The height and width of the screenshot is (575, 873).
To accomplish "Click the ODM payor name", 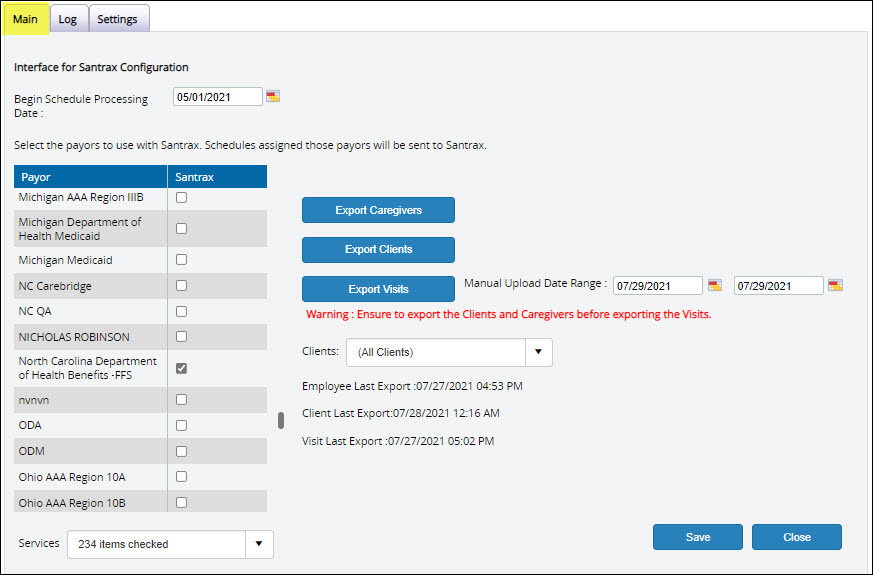I will coord(32,451).
